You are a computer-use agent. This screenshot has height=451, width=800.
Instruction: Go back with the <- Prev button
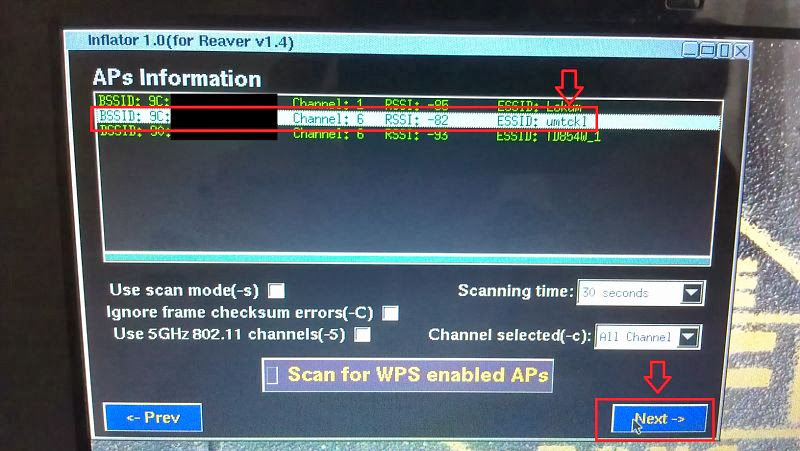[153, 417]
